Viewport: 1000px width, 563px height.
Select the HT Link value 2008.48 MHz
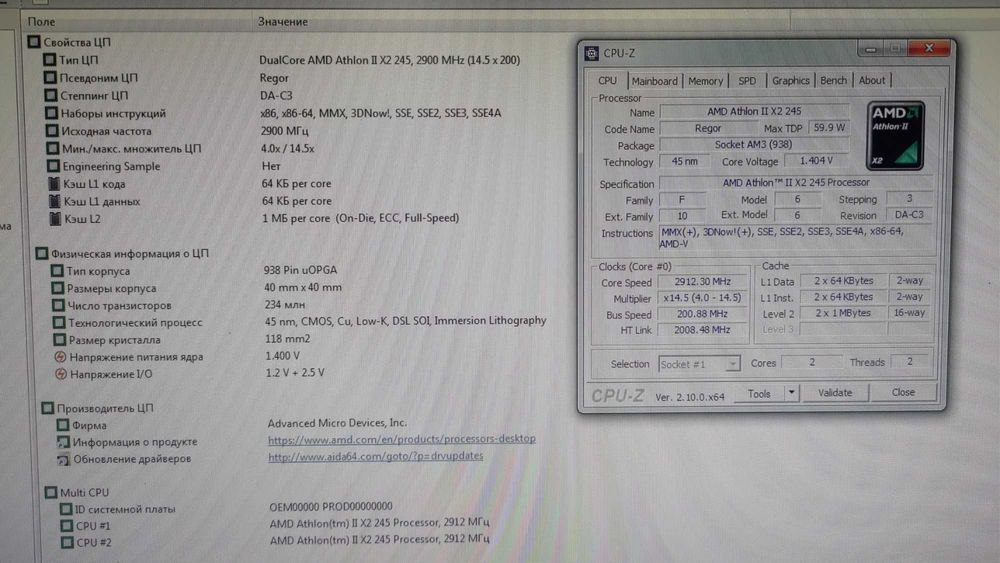click(x=702, y=330)
